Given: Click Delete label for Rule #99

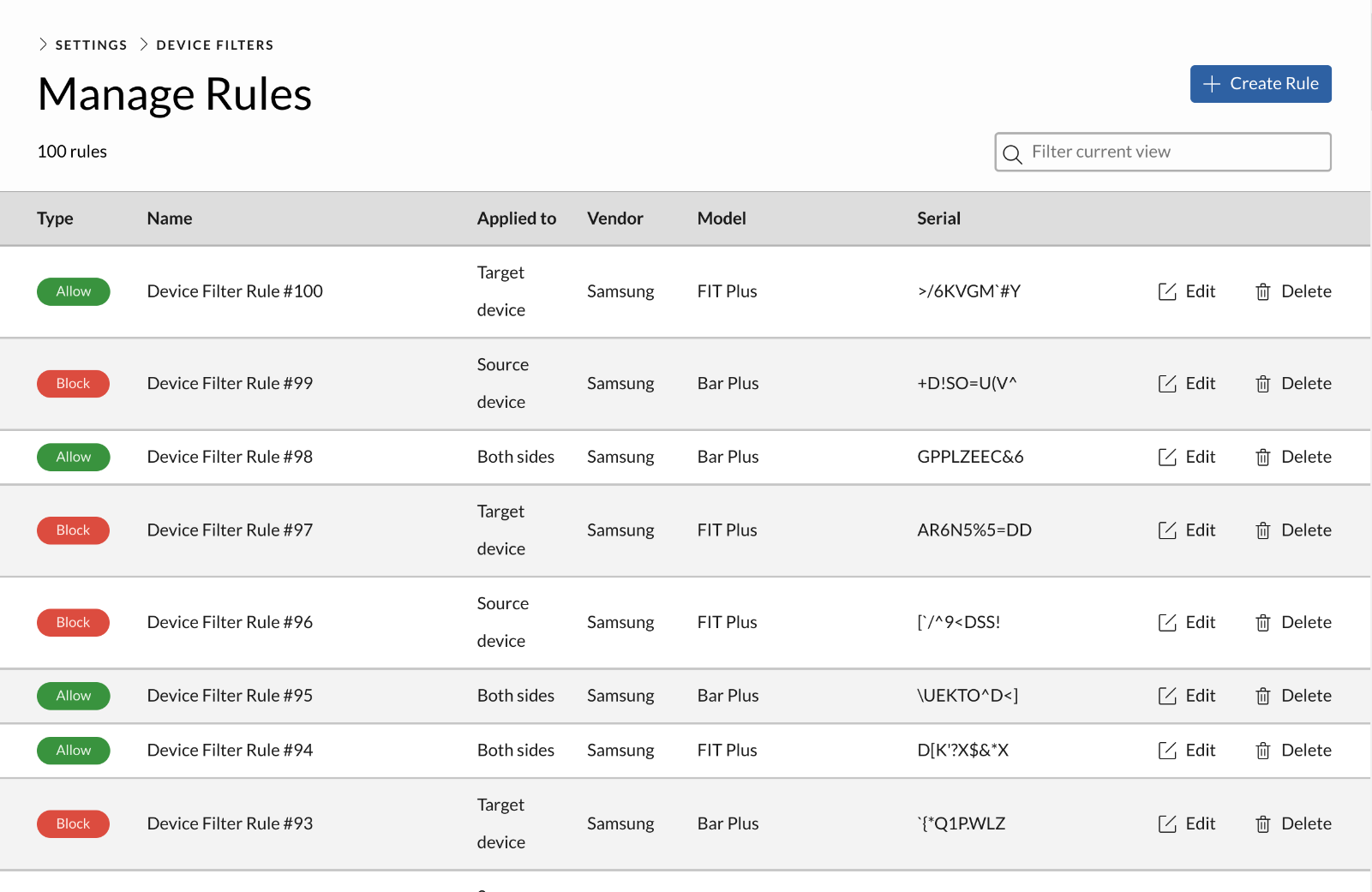Looking at the screenshot, I should (x=1307, y=383).
